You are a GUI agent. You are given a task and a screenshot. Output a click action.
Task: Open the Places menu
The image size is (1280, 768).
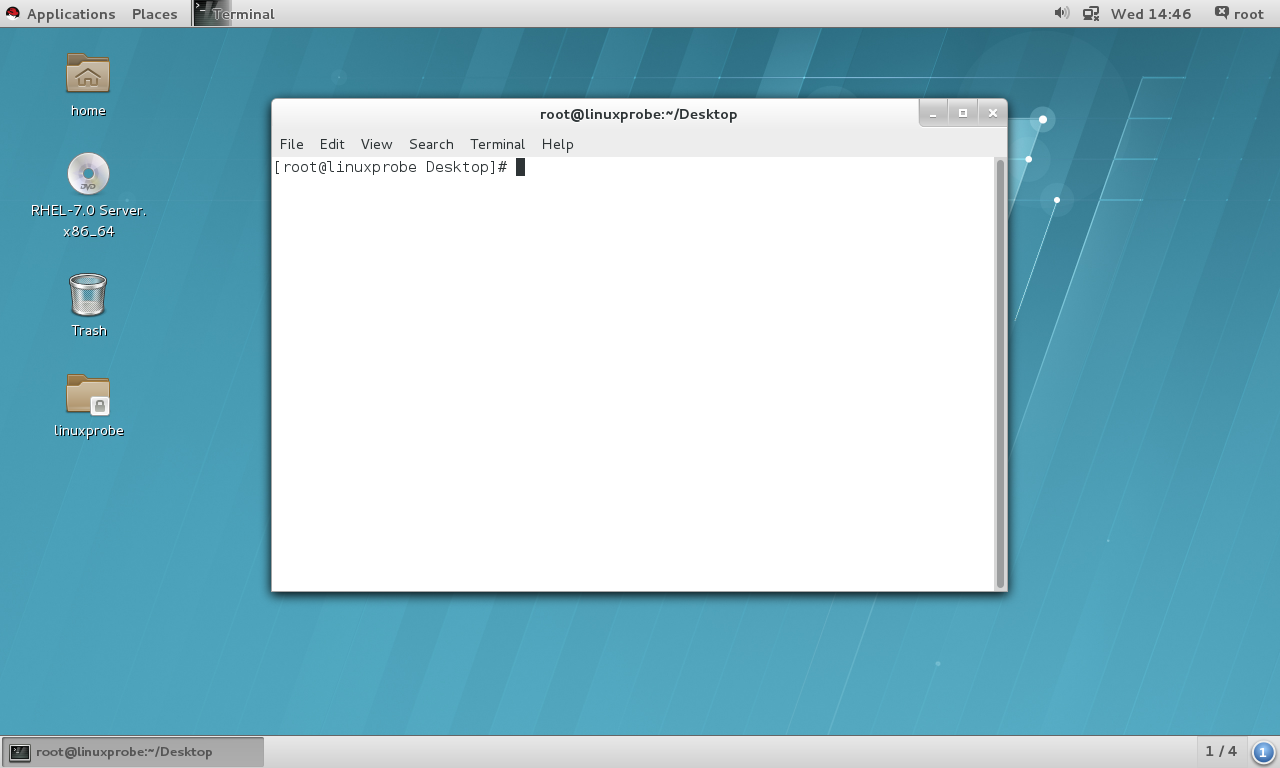[155, 14]
